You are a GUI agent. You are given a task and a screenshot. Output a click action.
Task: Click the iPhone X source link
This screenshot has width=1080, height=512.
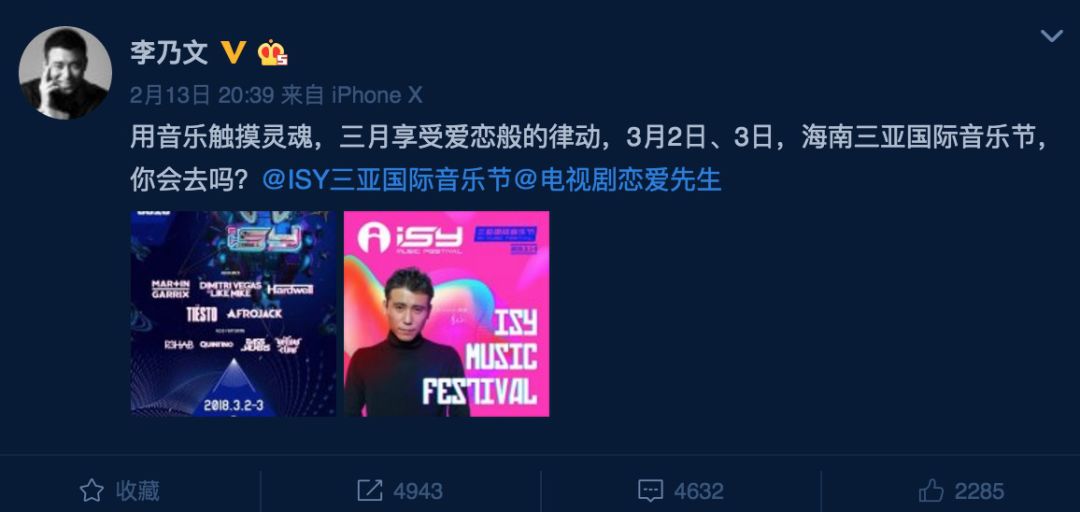pyautogui.click(x=377, y=95)
